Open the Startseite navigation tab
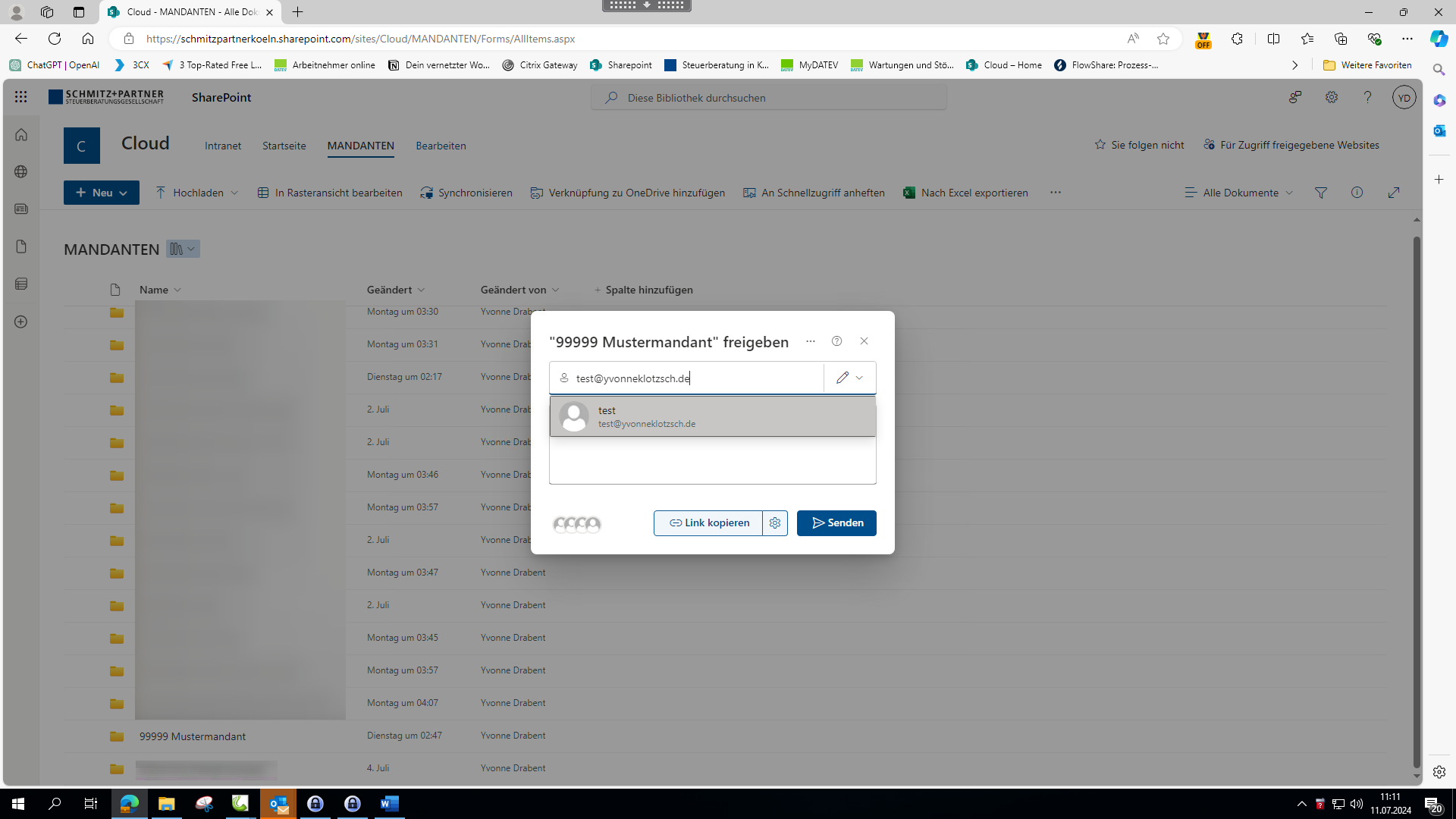1456x819 pixels. coord(284,146)
